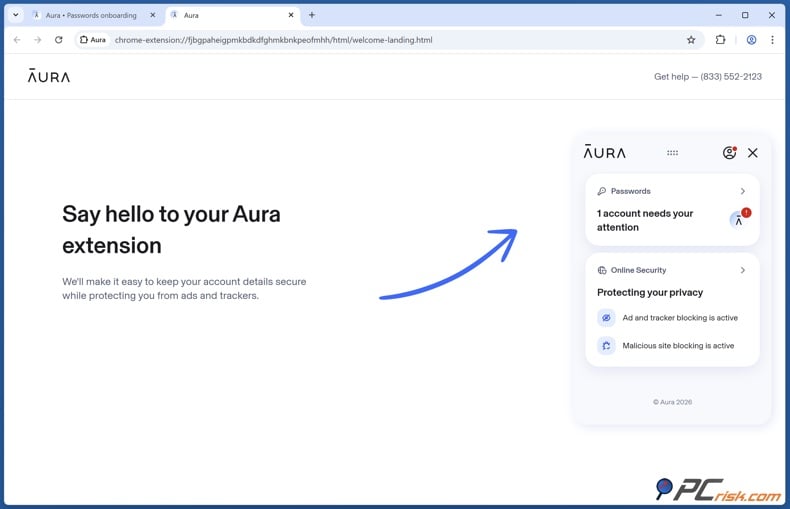Select '1 account needs your attention' text
Screen dimensions: 790x509
pyautogui.click(x=645, y=220)
